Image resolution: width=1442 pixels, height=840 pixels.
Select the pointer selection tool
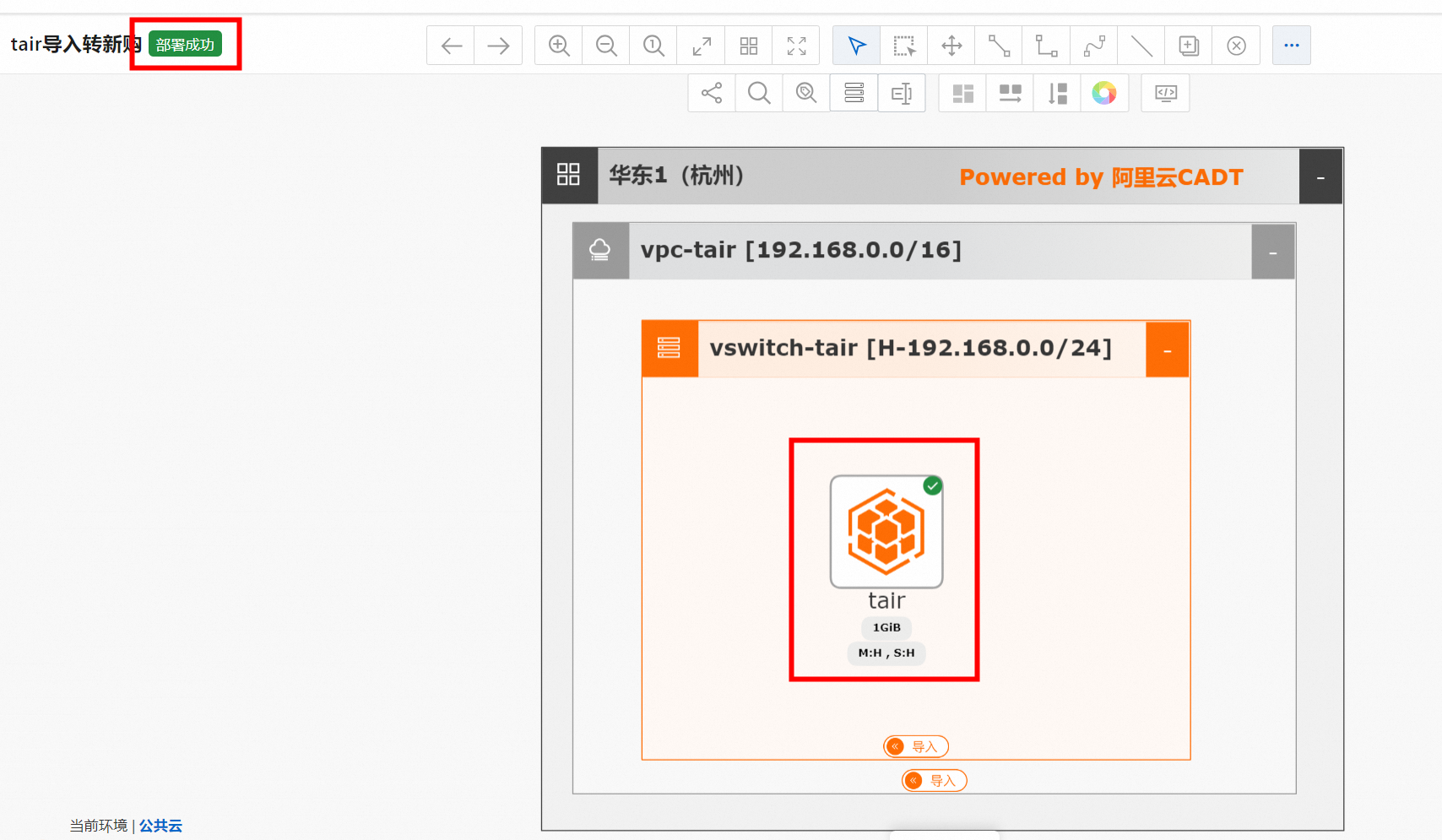coord(857,46)
